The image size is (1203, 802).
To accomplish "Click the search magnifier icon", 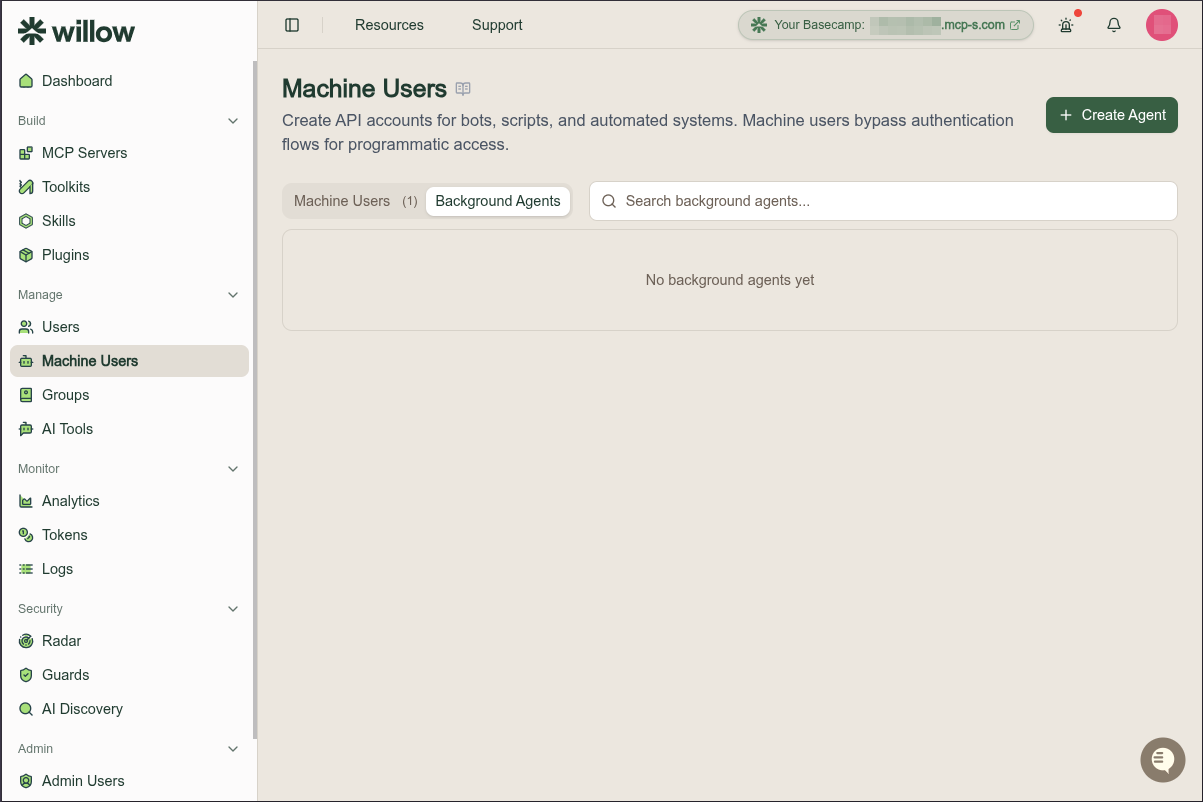I will [x=609, y=201].
